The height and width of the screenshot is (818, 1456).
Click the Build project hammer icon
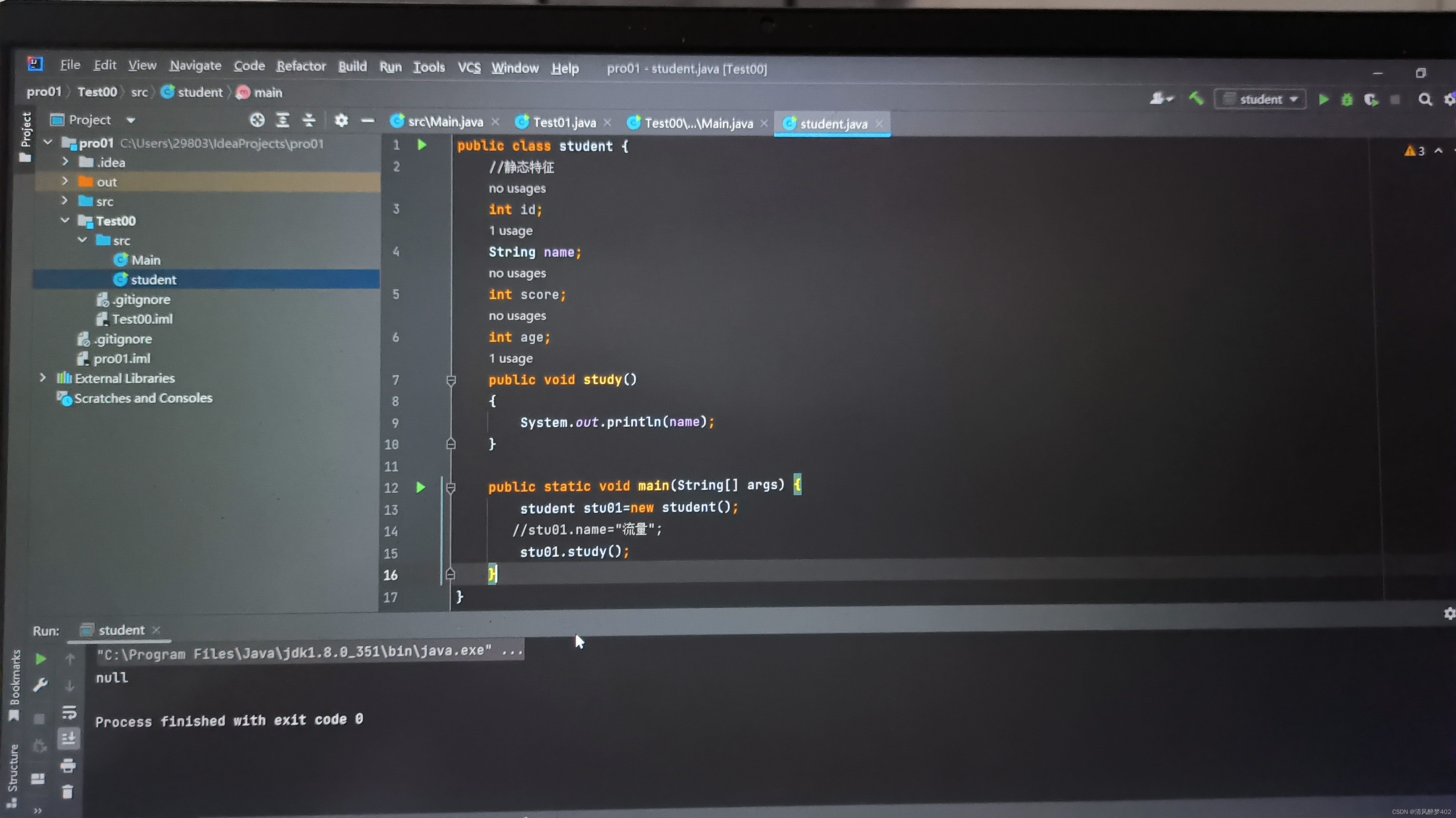[1196, 98]
